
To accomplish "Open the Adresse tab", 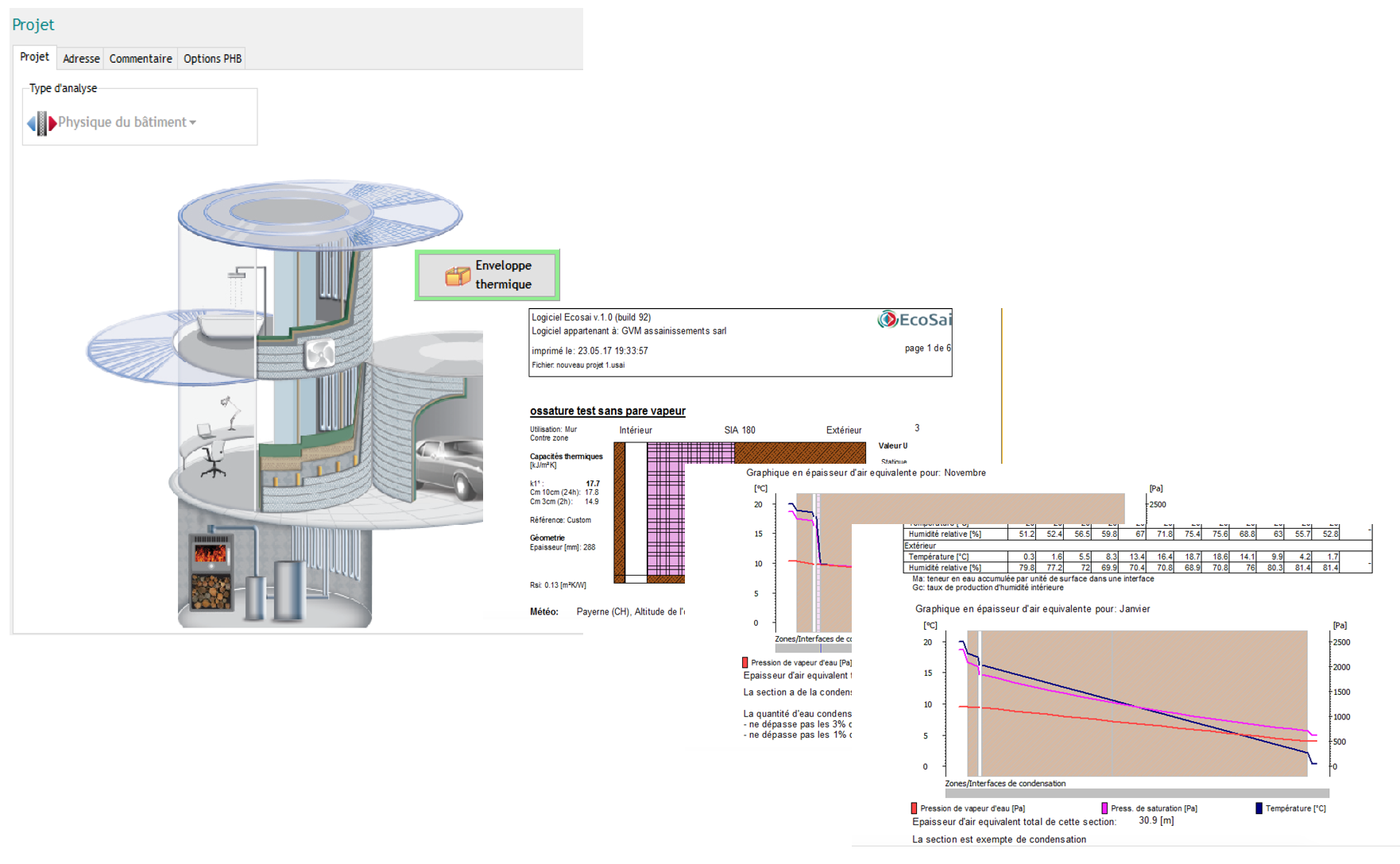I will [x=81, y=59].
